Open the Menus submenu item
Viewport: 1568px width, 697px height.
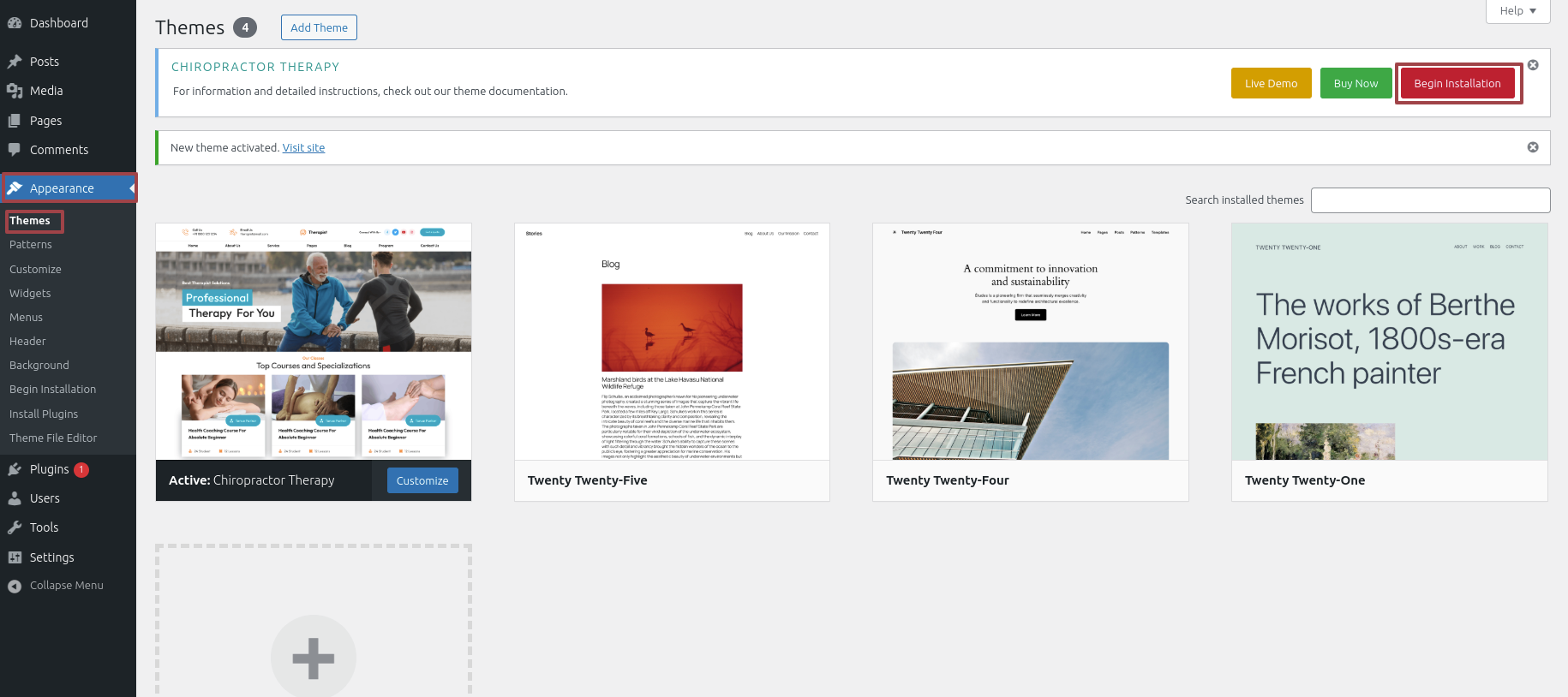tap(26, 317)
